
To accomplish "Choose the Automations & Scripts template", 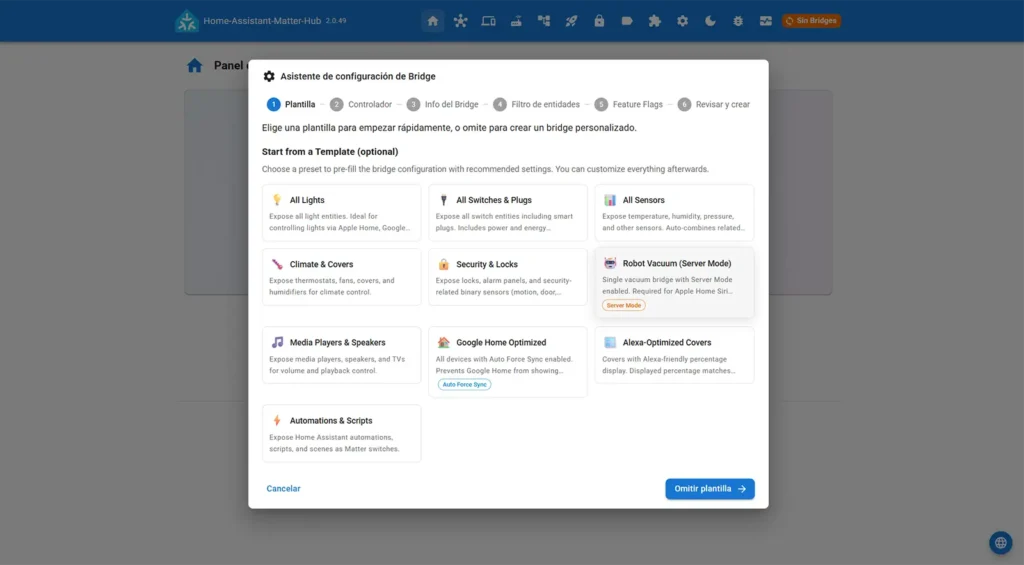I will [x=342, y=433].
